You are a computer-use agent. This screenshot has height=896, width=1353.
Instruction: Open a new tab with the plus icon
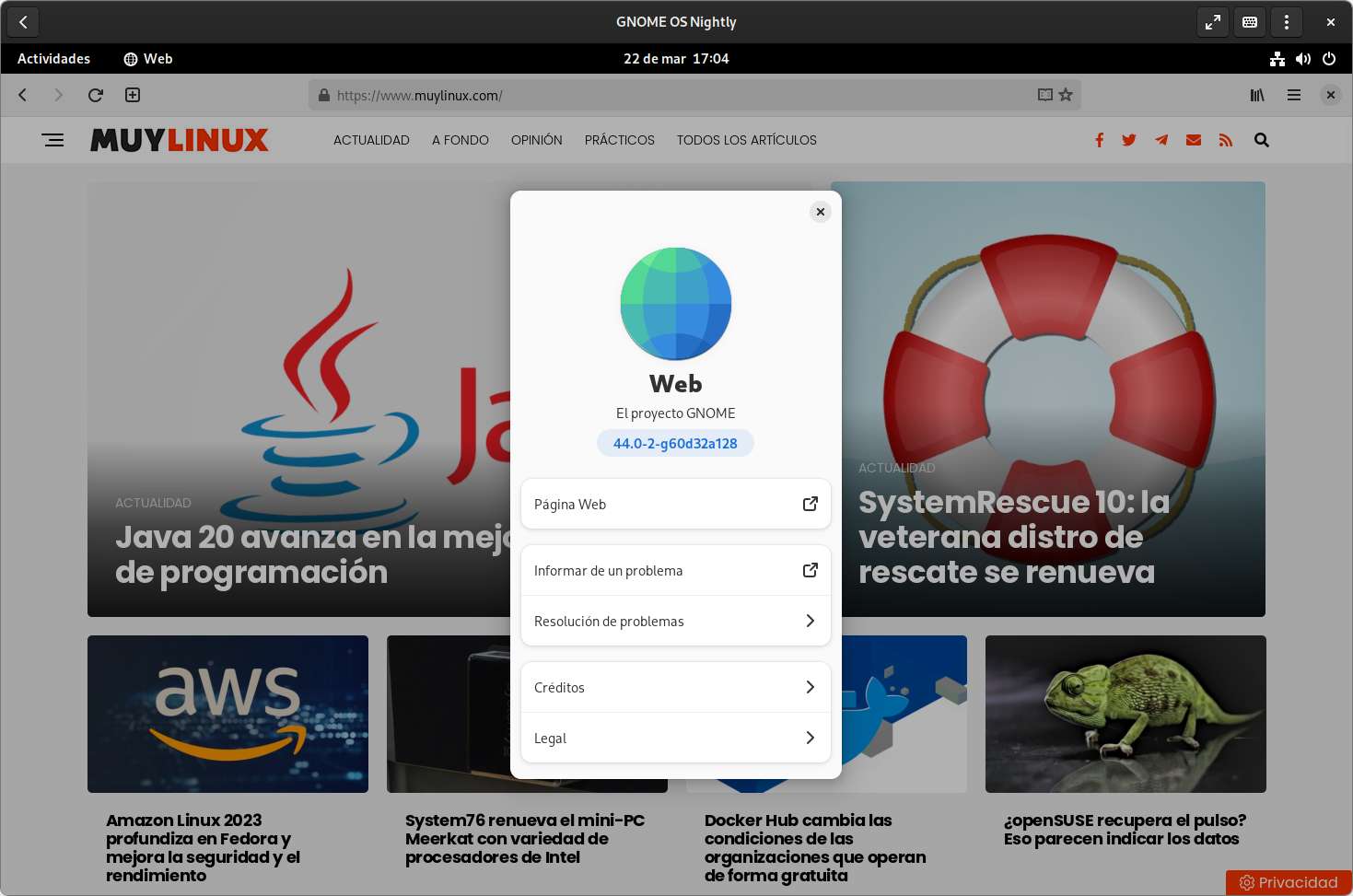(x=133, y=95)
